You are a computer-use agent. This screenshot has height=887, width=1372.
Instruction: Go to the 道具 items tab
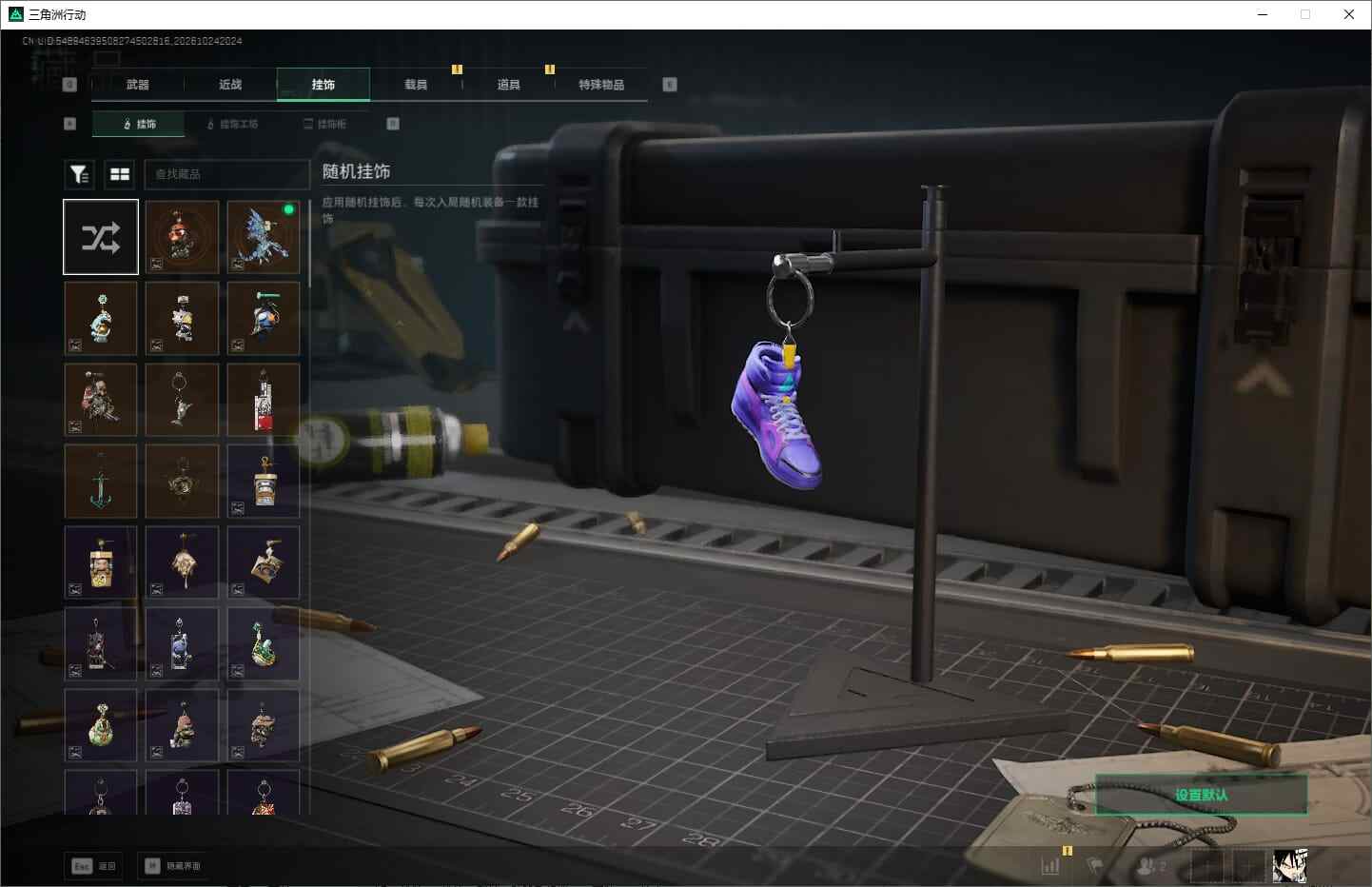tap(509, 85)
